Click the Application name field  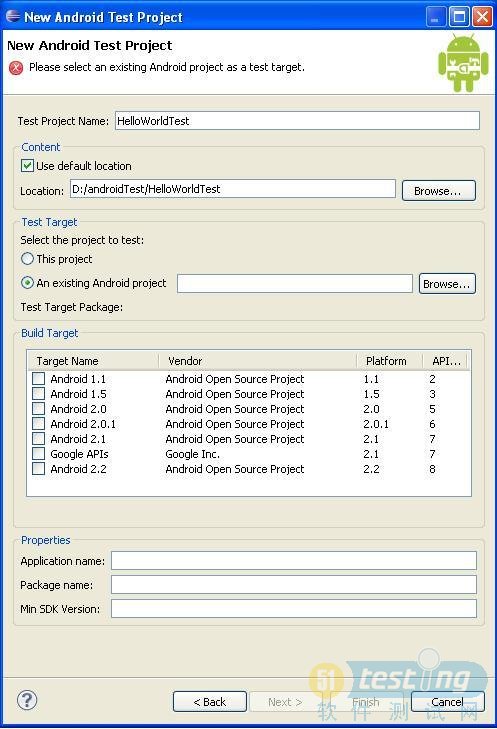point(294,561)
